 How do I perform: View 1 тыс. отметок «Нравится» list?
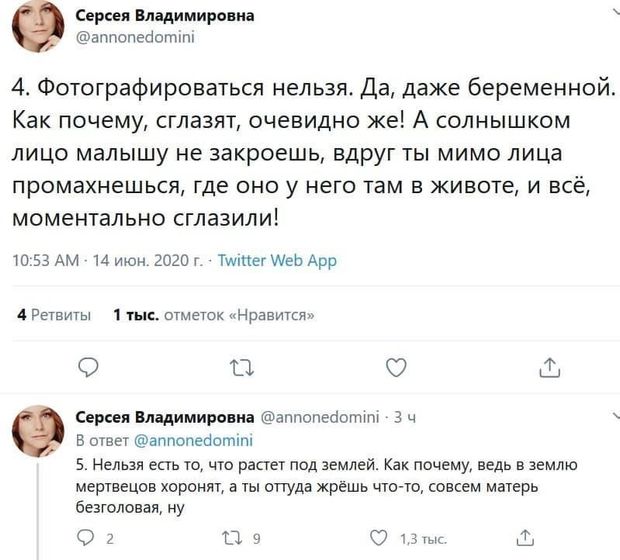pyautogui.click(x=215, y=315)
